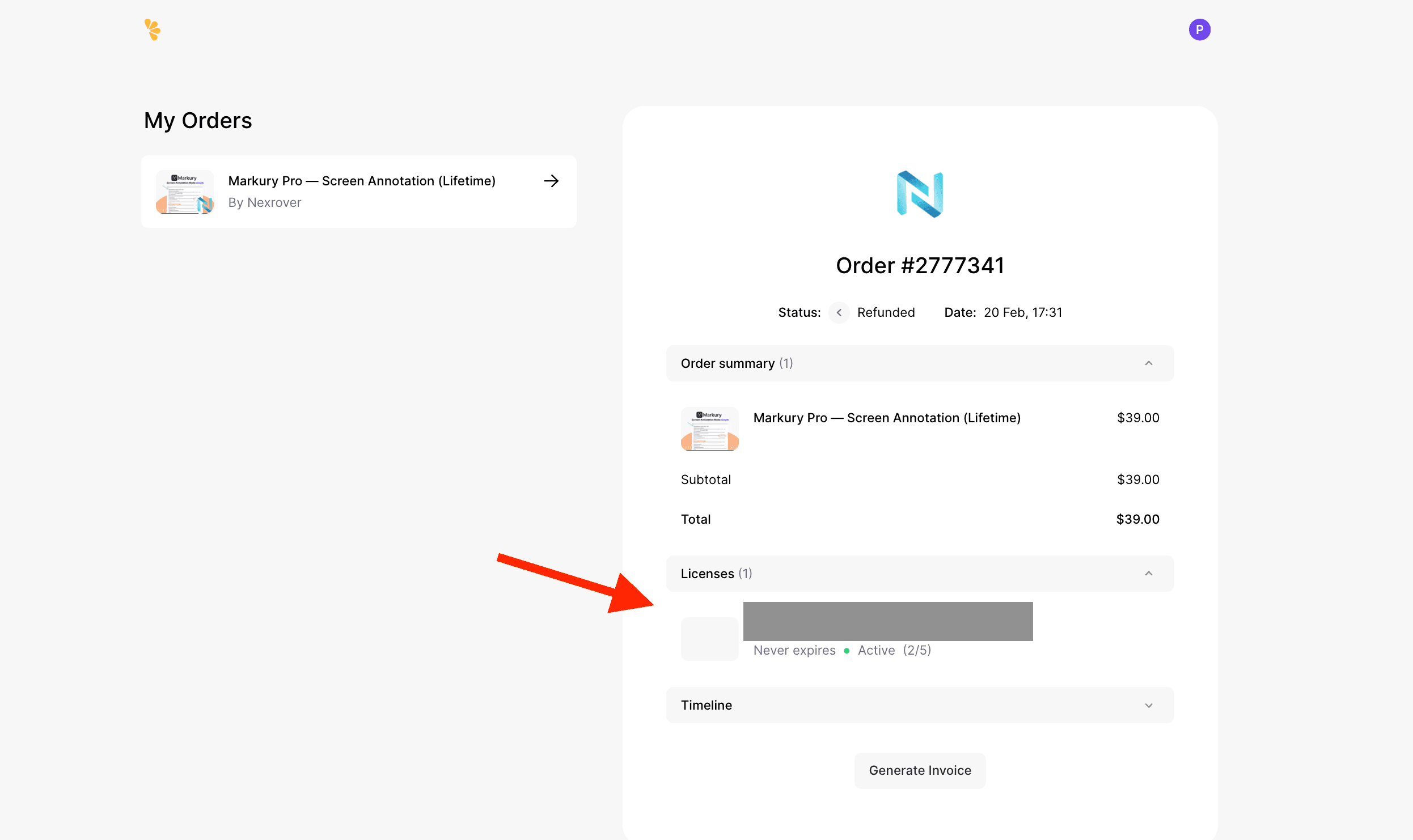Click the Total label
1413x840 pixels.
pos(695,519)
